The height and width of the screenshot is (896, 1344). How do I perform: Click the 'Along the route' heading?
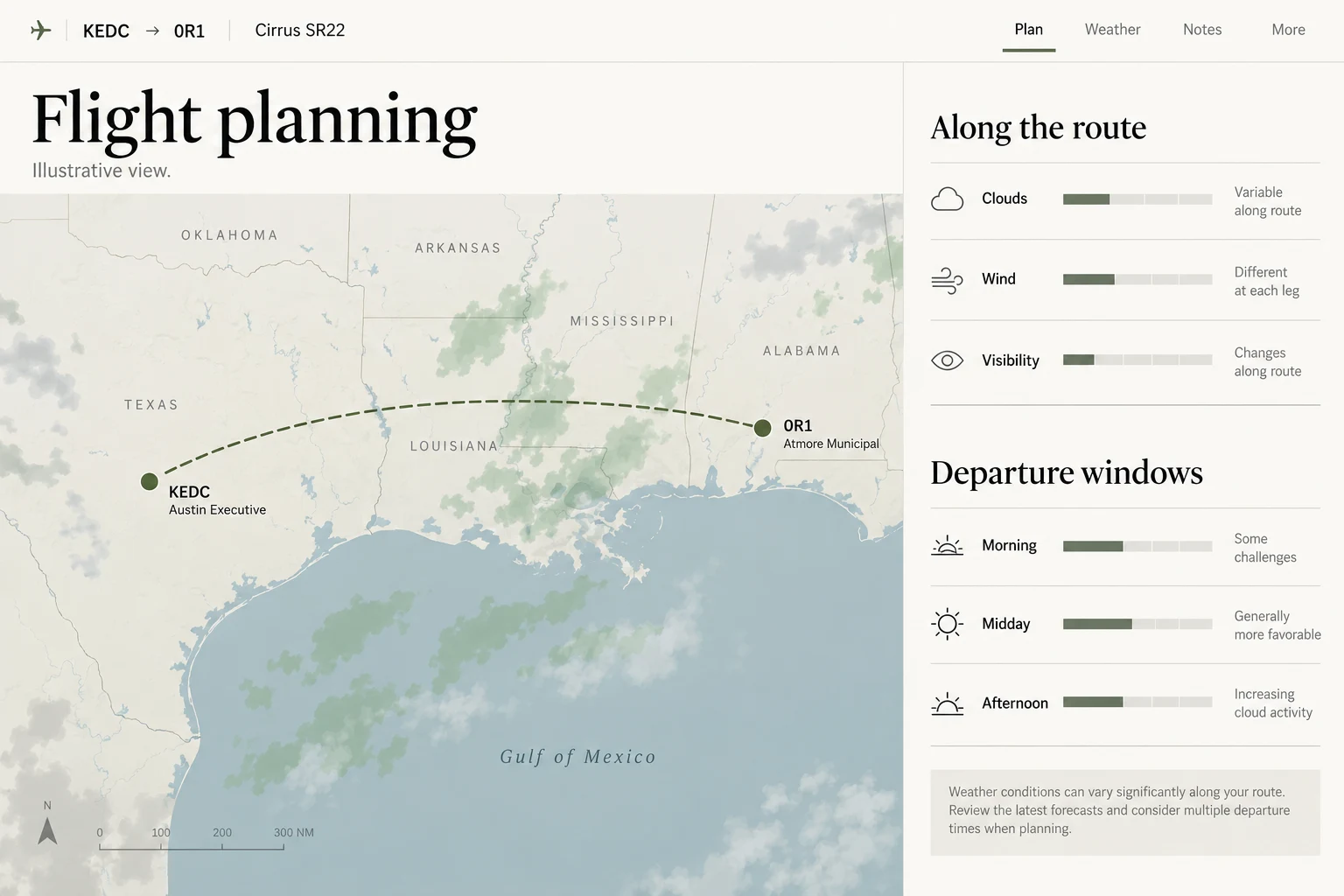1038,128
